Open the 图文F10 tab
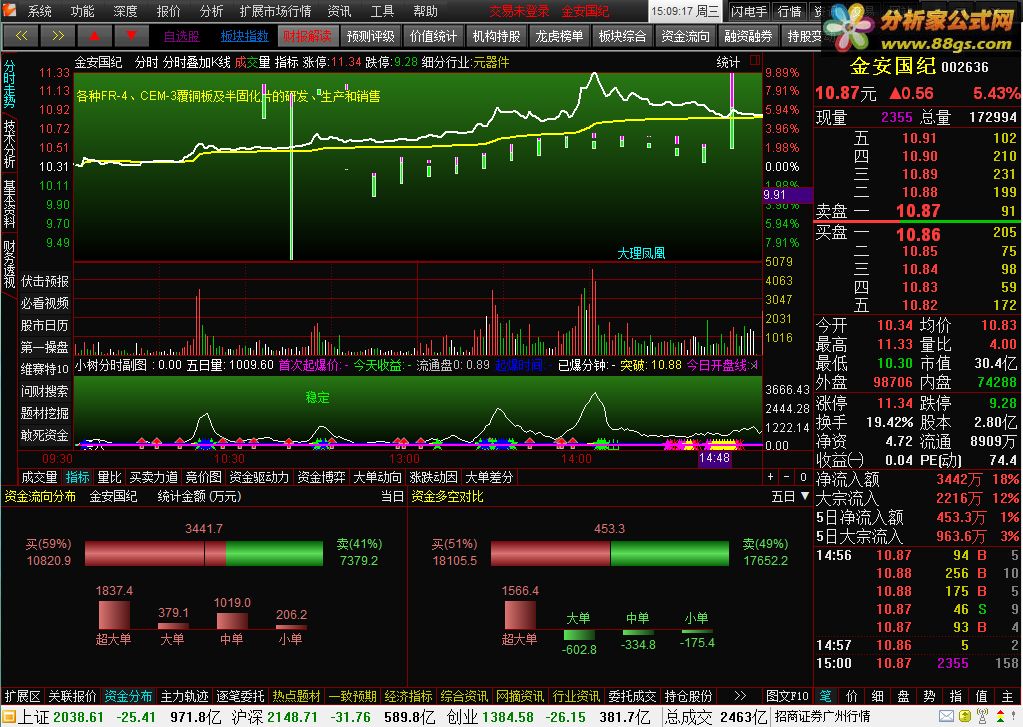Image resolution: width=1023 pixels, height=727 pixels. (787, 696)
